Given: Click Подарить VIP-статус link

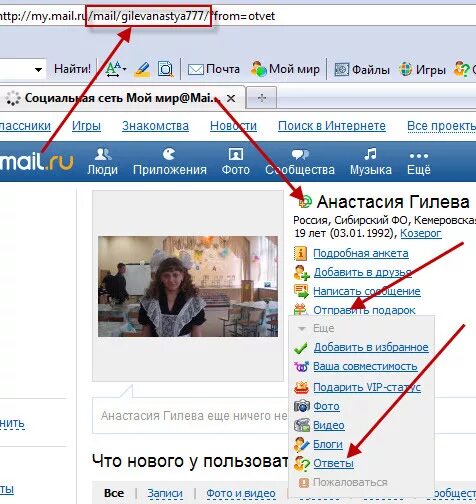Looking at the screenshot, I should tap(367, 387).
